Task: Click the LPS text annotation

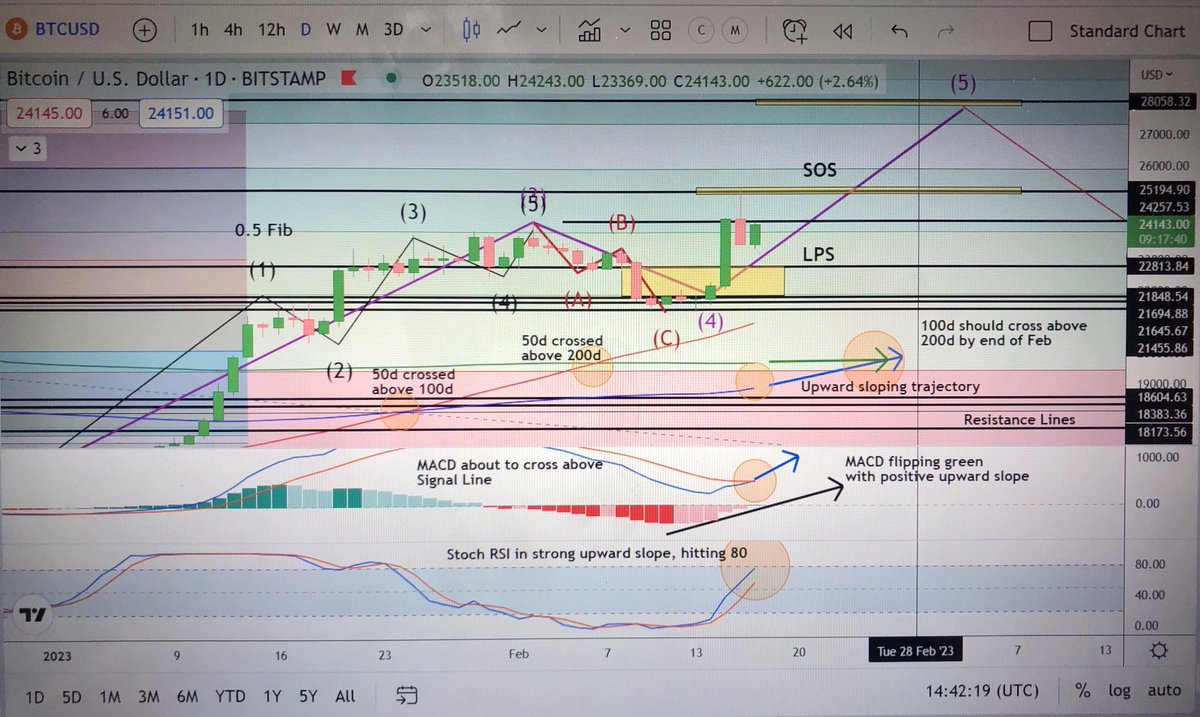Action: coord(820,256)
